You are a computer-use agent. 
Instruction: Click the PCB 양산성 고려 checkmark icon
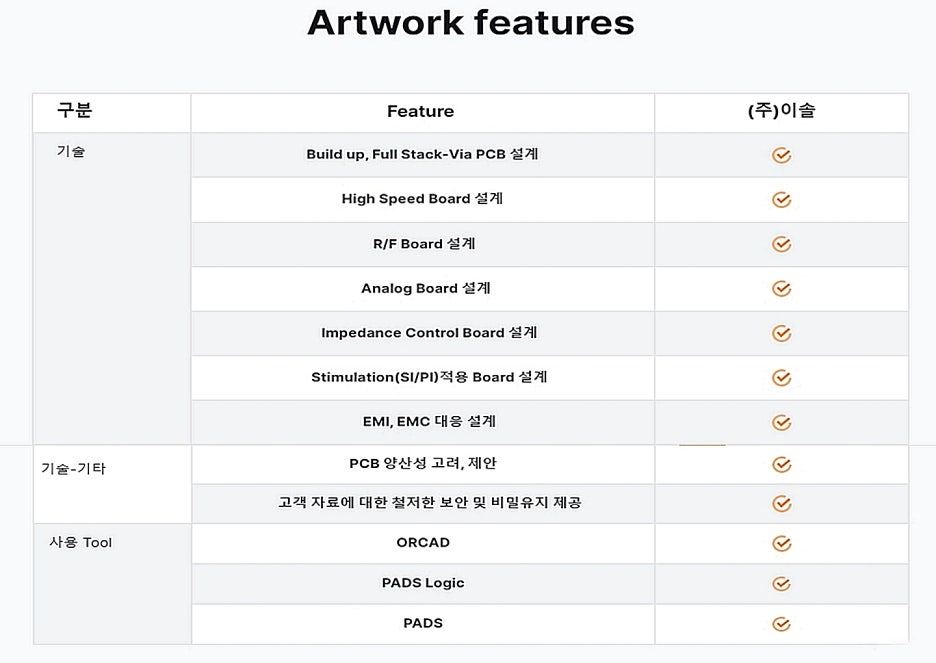coord(781,464)
